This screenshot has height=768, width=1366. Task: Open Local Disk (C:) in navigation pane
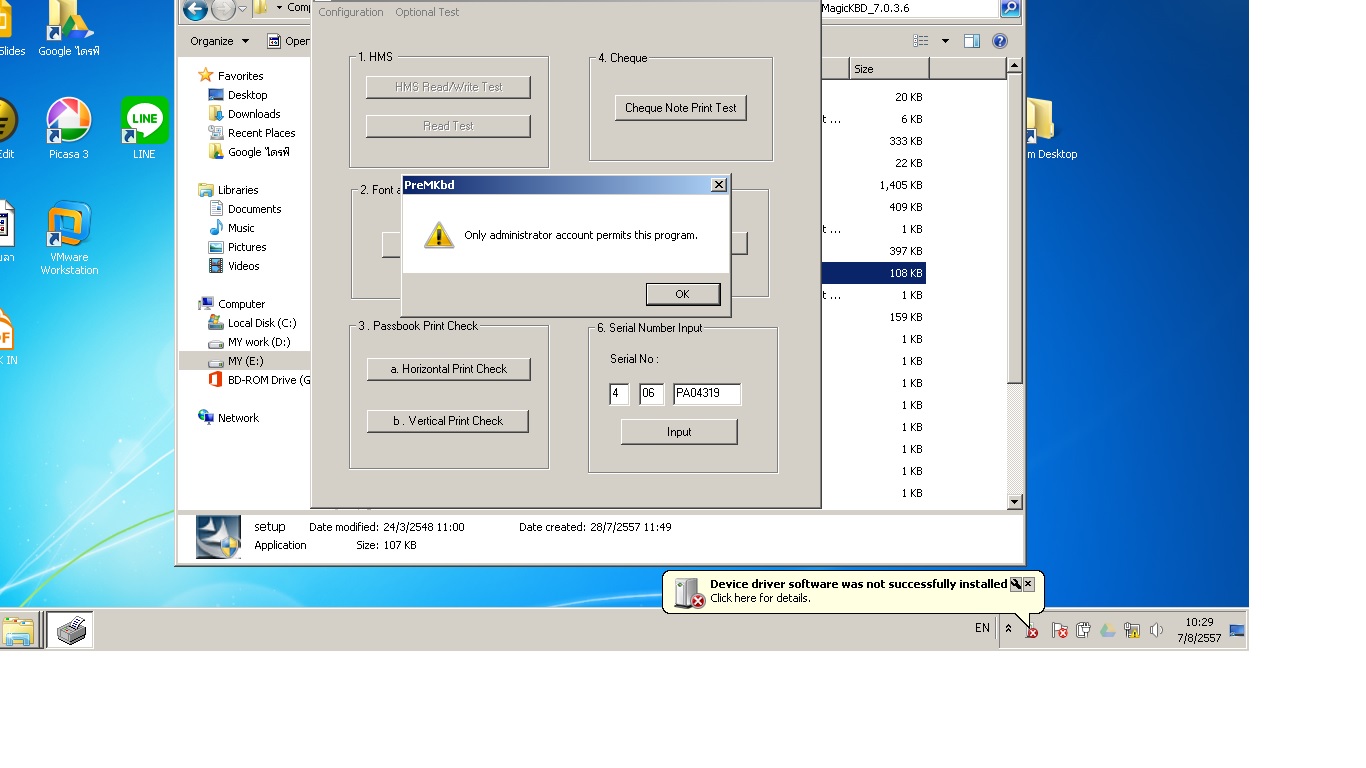262,323
